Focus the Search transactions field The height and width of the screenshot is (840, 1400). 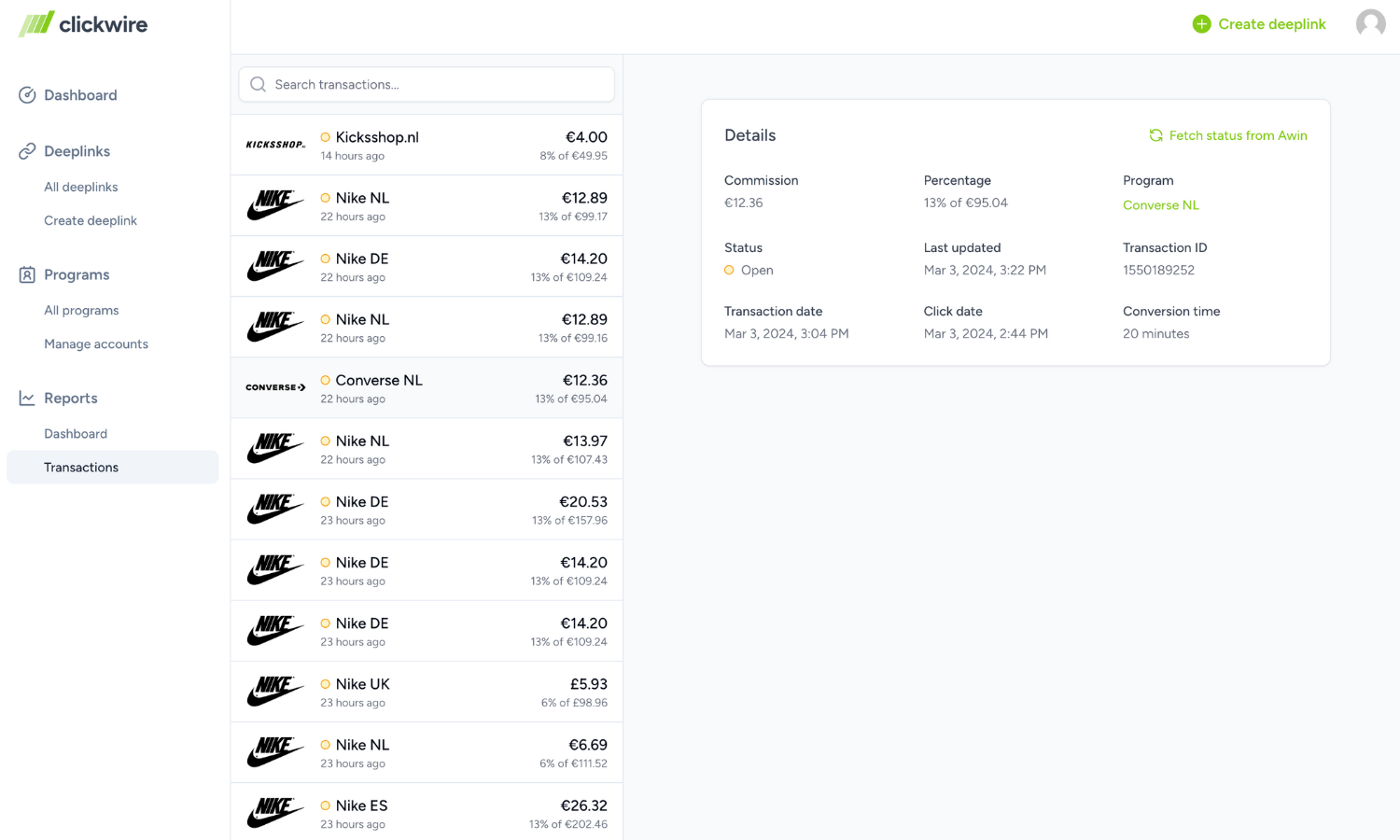427,85
